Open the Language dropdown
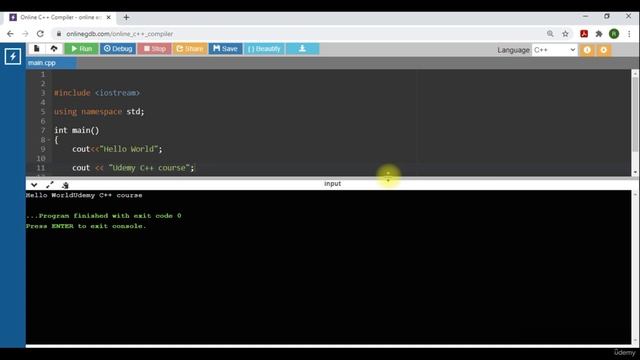The width and height of the screenshot is (640, 360). tap(554, 50)
